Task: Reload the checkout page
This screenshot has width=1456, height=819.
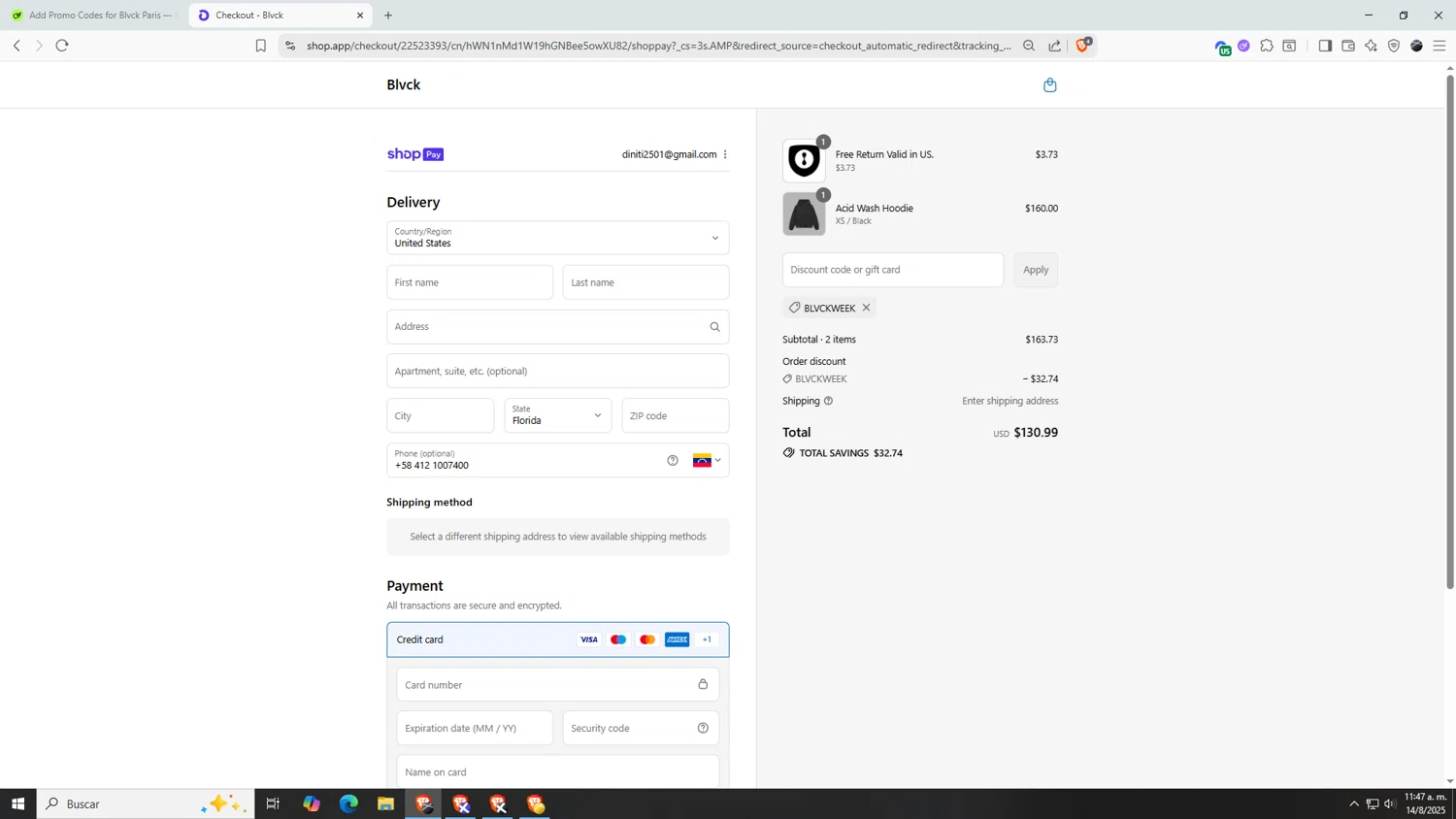Action: 62,46
